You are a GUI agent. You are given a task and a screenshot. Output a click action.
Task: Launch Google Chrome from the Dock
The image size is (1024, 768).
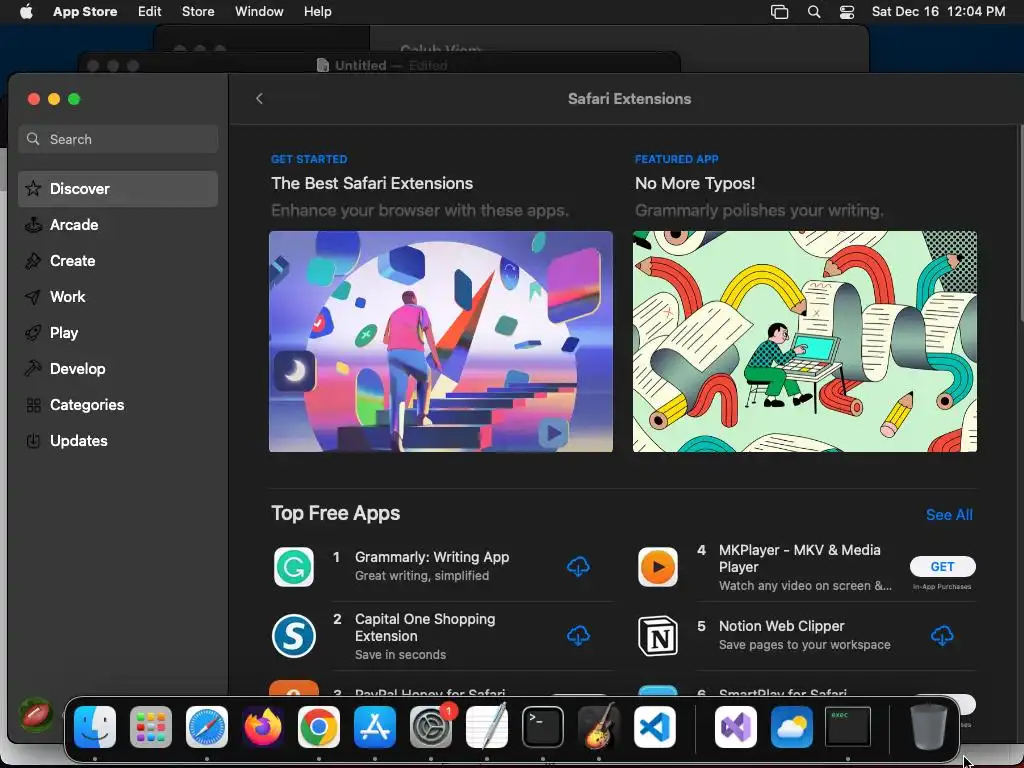[319, 727]
